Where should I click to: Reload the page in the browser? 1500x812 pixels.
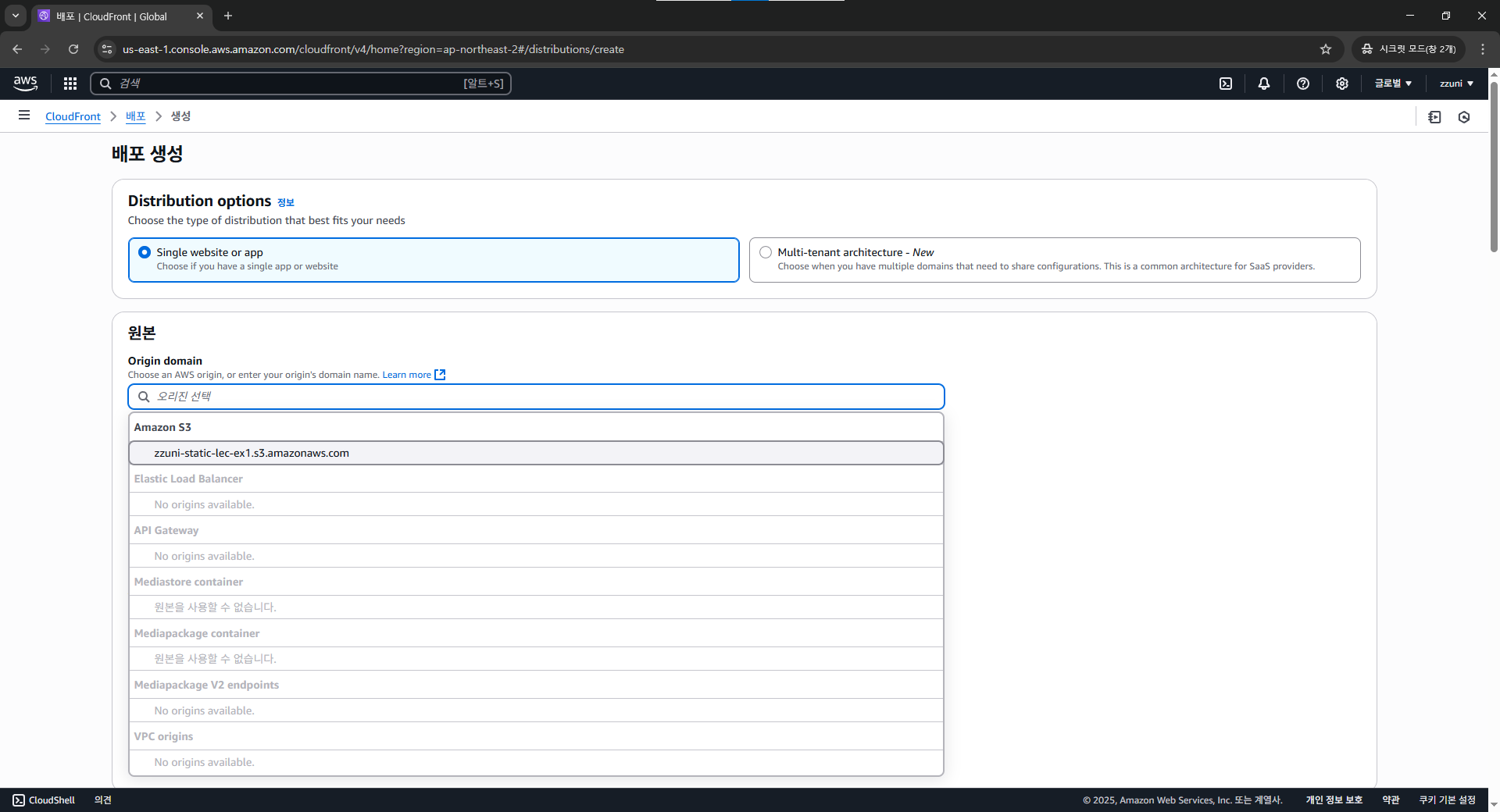(x=73, y=49)
